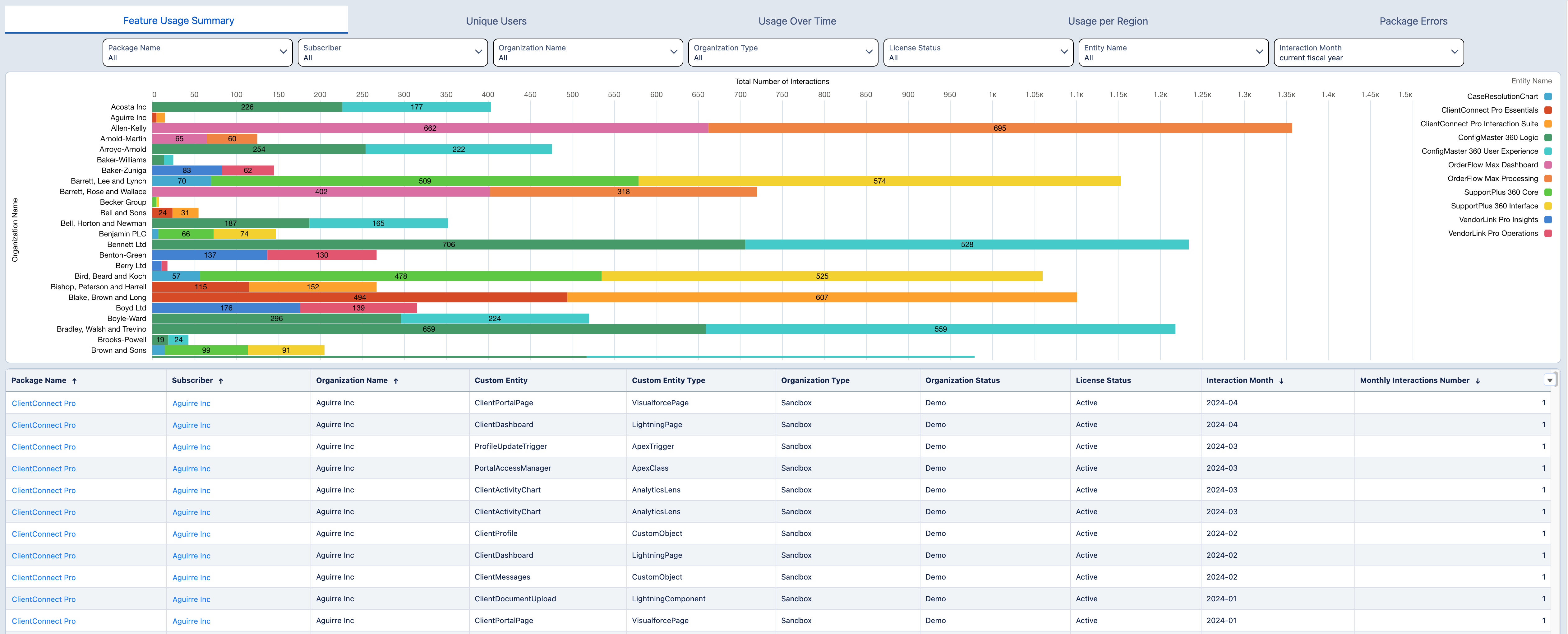Click the Blake, Brown and Long 607 segment
Viewport: 1568px width, 634px height.
822,297
